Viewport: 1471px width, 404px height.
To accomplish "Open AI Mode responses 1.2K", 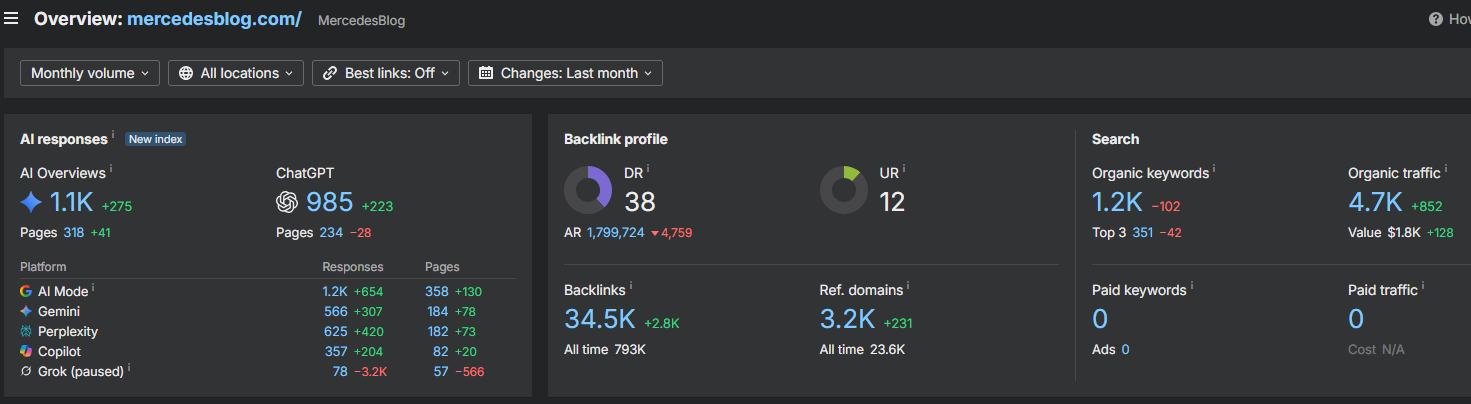I will (x=334, y=291).
